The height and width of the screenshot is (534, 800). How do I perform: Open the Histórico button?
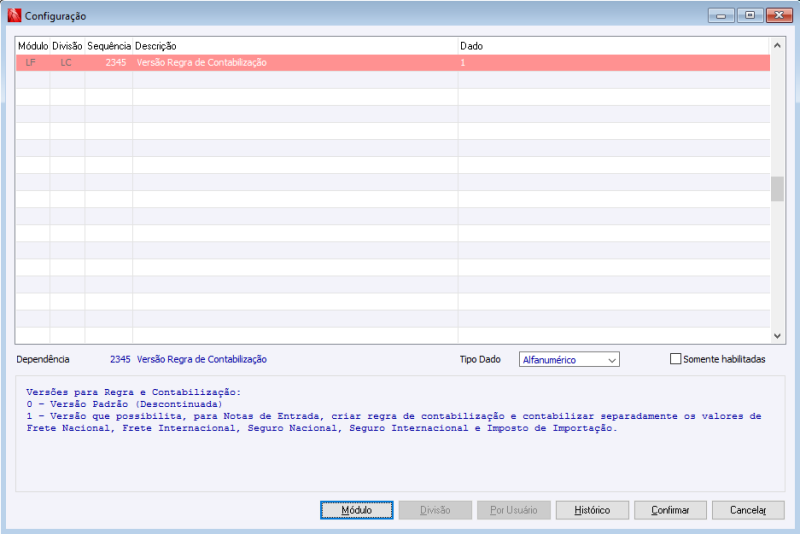(x=592, y=510)
